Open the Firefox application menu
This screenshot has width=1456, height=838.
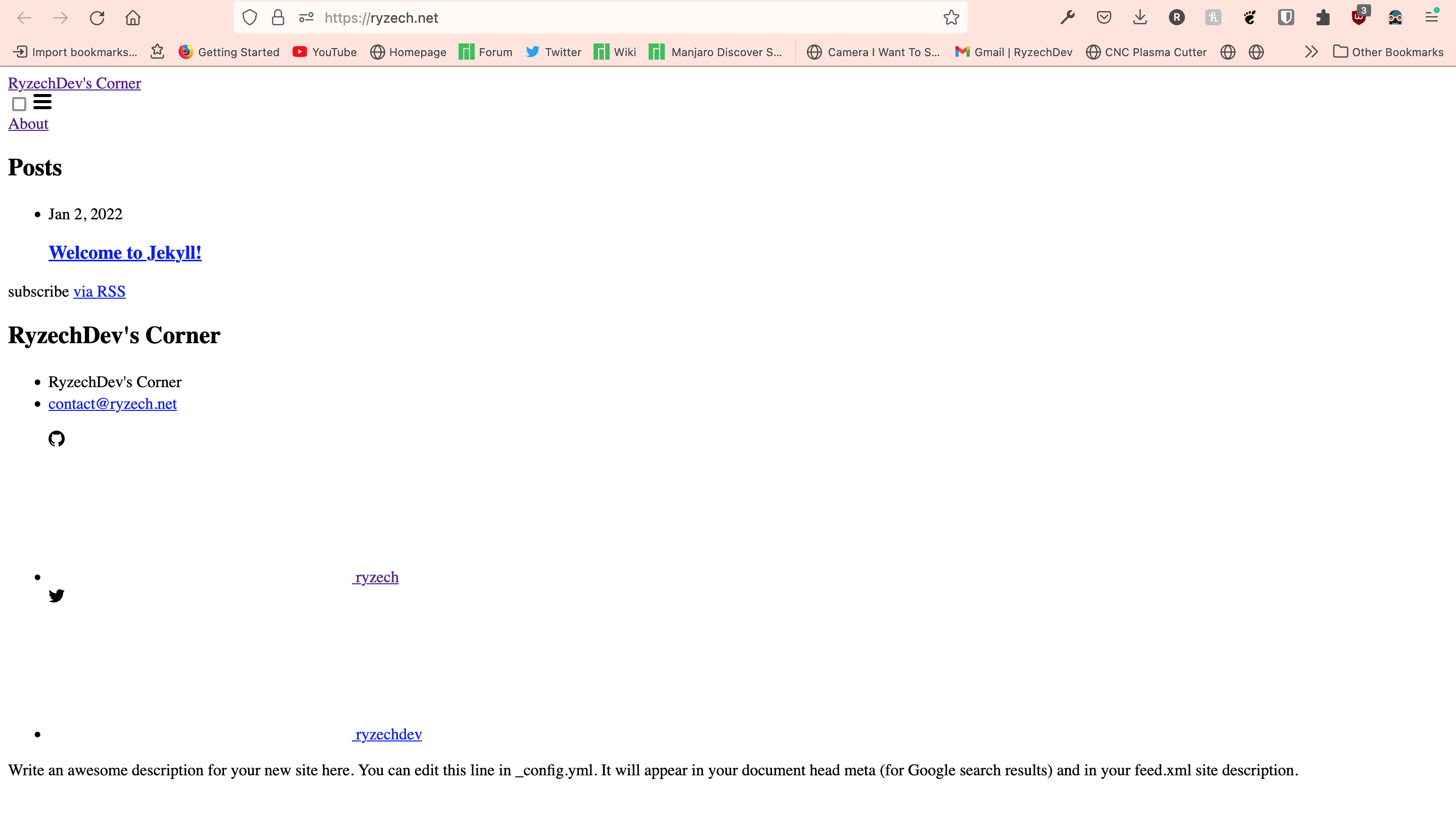coord(1432,17)
